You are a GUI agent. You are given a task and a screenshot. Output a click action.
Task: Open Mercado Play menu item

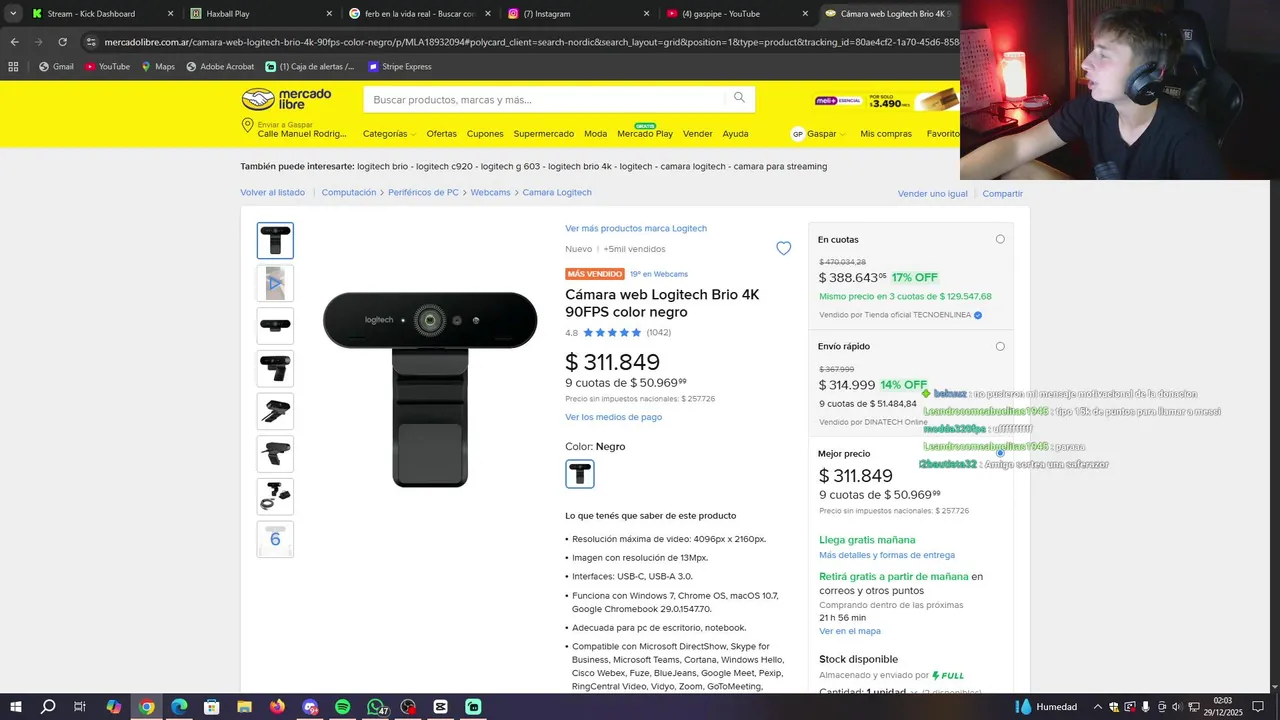[645, 134]
